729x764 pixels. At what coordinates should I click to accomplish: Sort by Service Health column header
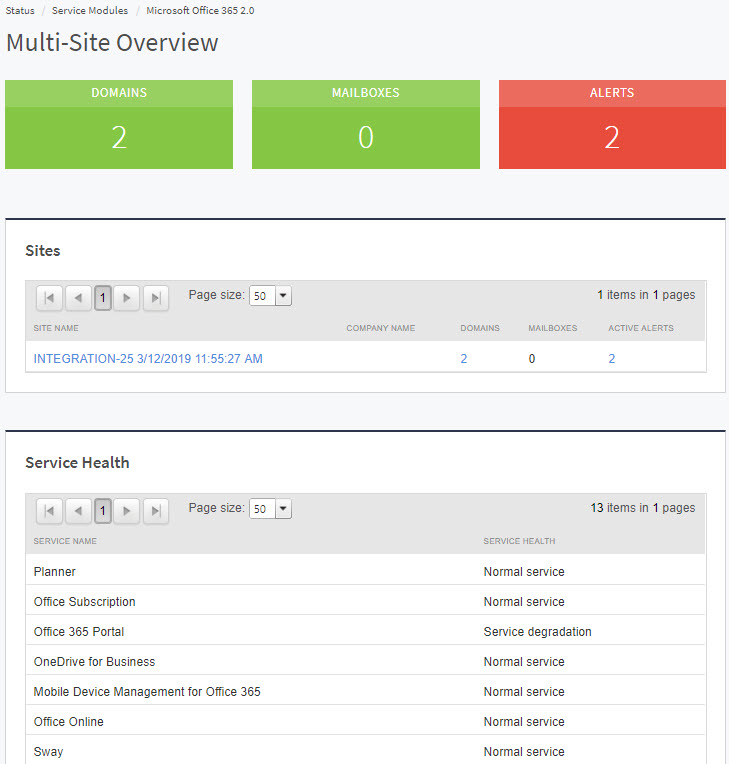click(x=519, y=541)
